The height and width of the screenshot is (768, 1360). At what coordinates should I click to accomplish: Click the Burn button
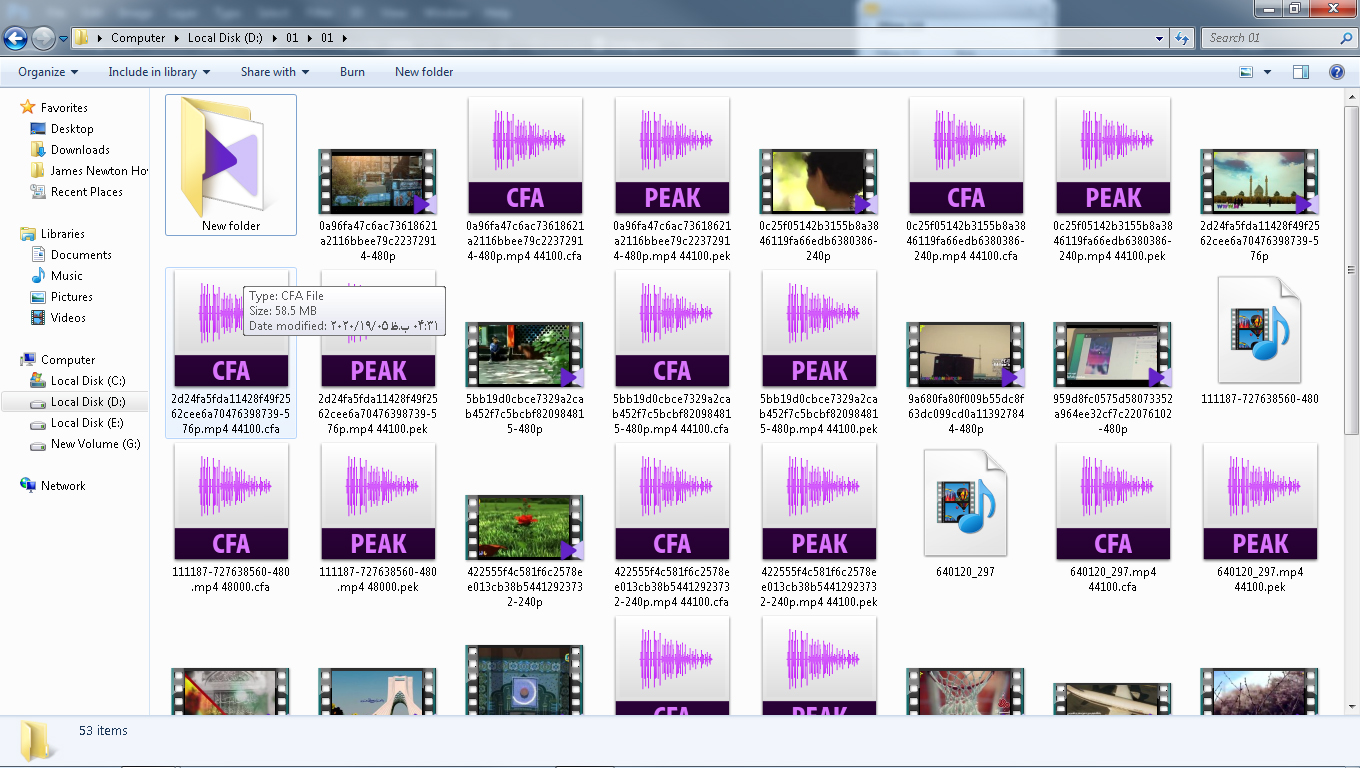tap(352, 72)
